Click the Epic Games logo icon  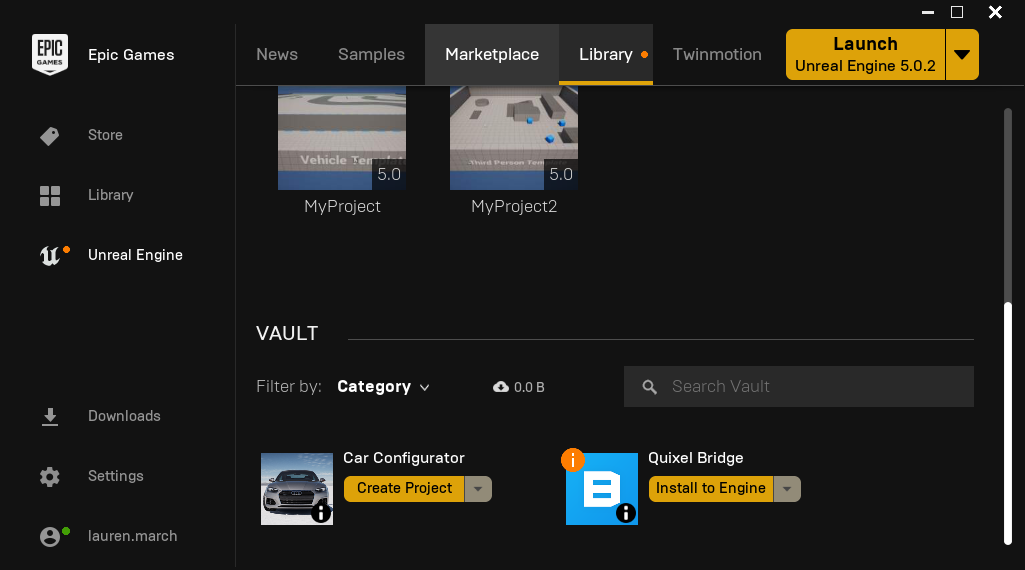[x=50, y=54]
